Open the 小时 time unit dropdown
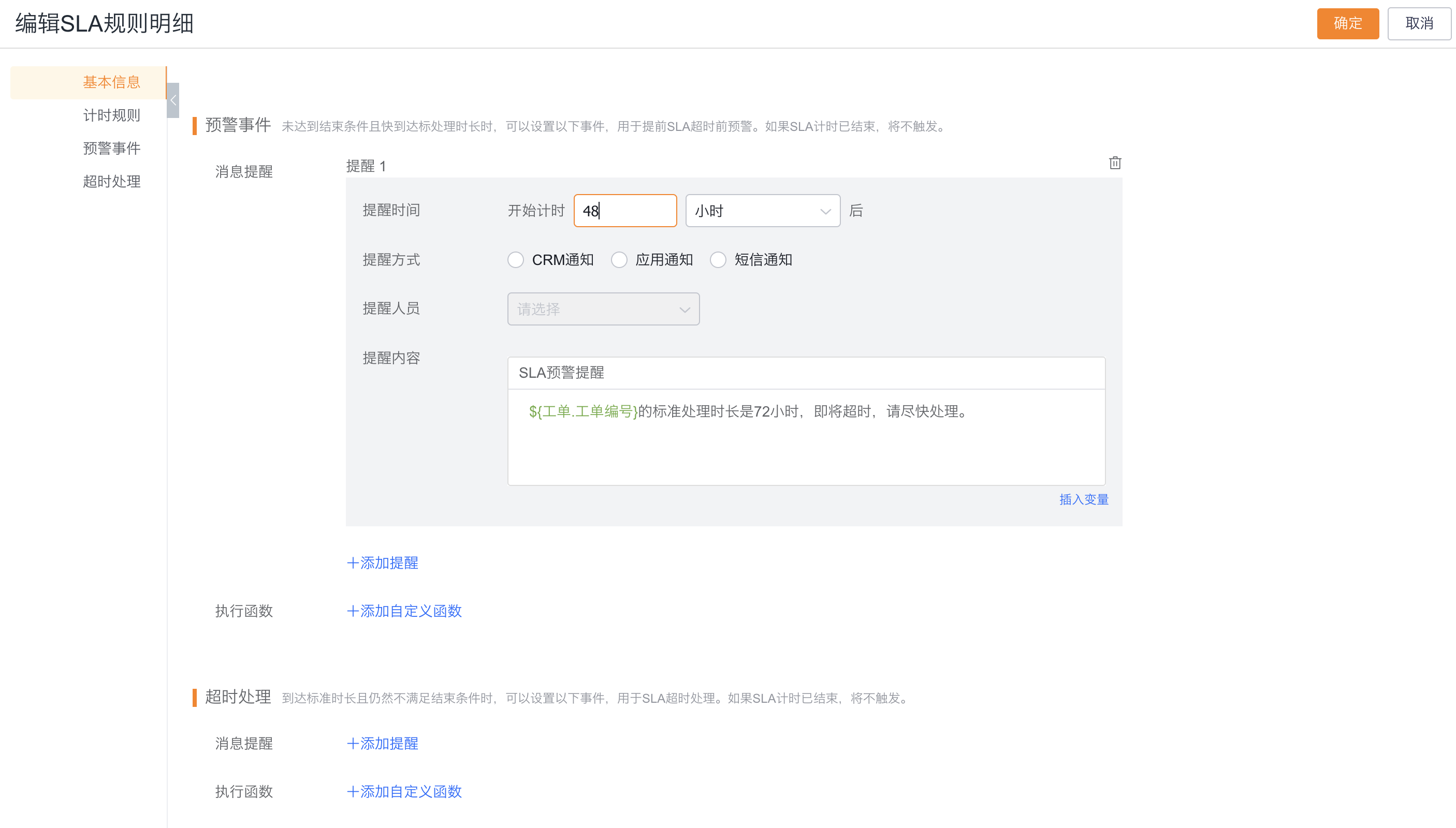The height and width of the screenshot is (828, 1456). click(762, 211)
